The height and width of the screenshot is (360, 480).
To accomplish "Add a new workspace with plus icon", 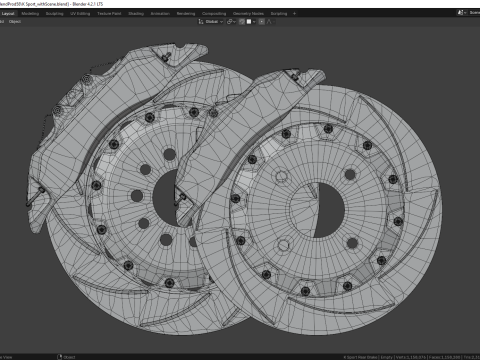I will [294, 14].
